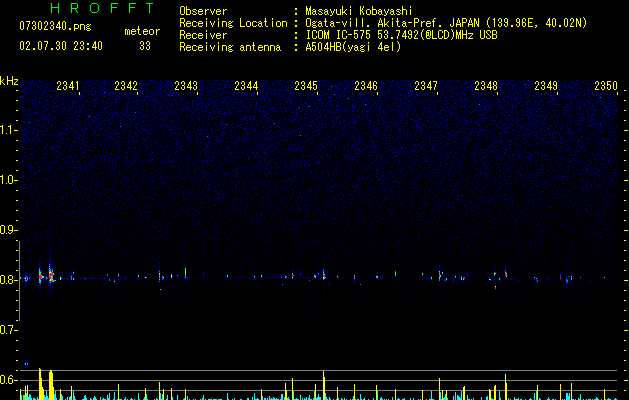This screenshot has height=400, width=629.
Task: Click the small blue echo spot below 0.7 kHz
Action: click(26, 364)
